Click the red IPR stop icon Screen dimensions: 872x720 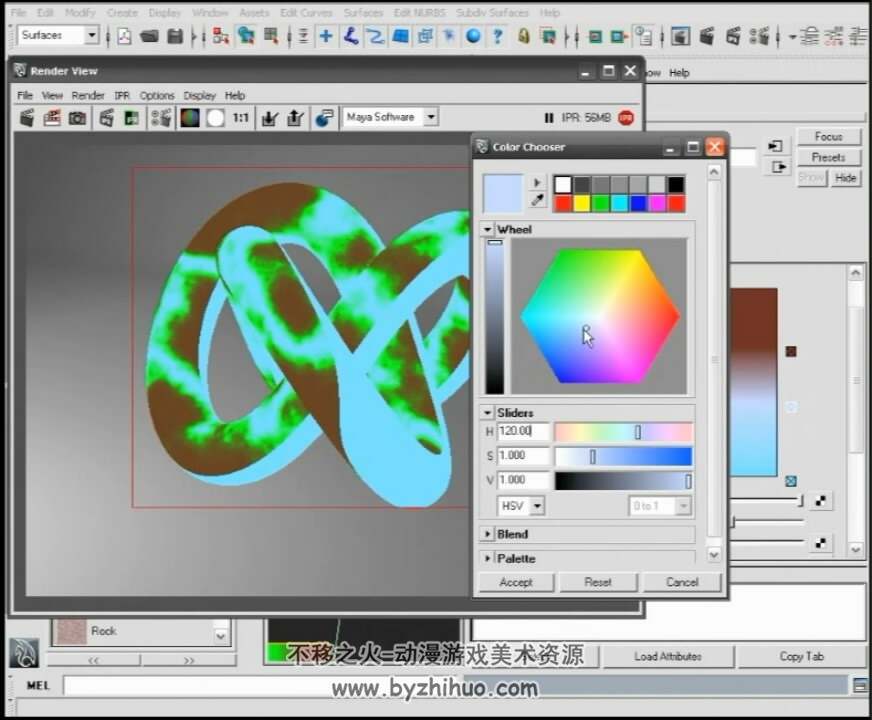626,118
